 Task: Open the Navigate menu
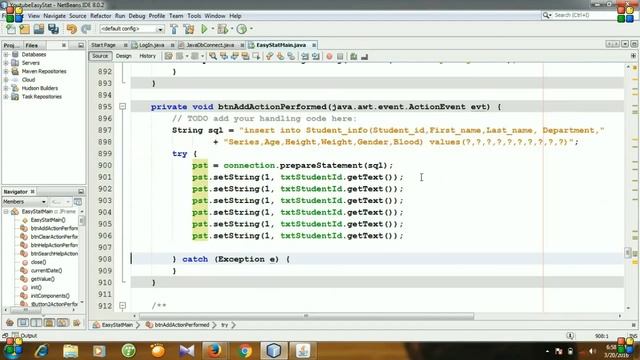pos(54,16)
